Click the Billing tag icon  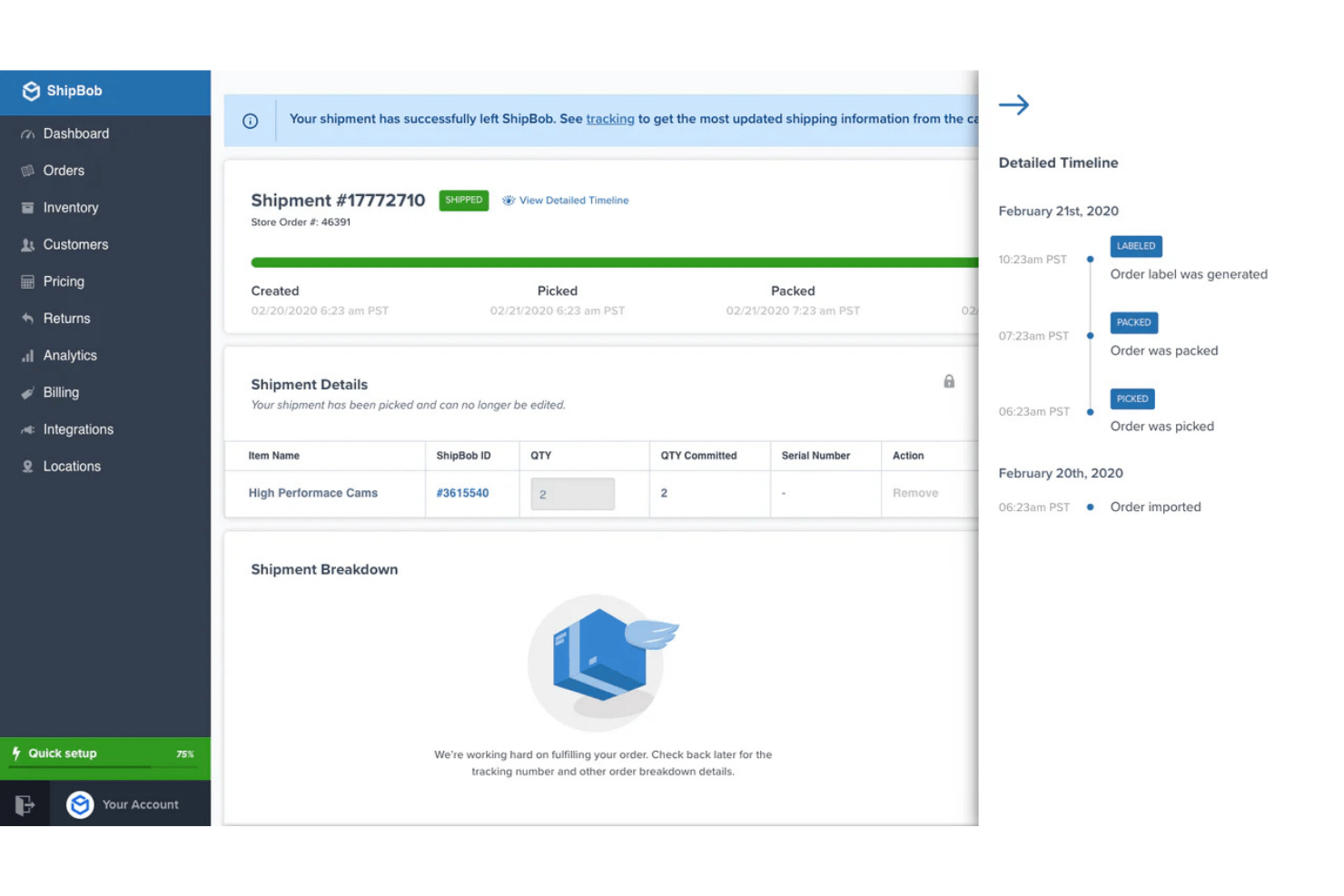(28, 393)
